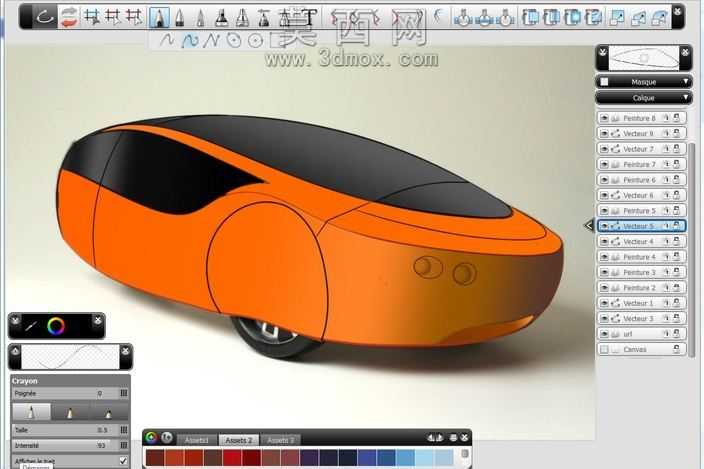Select the Vecteur 1 layer
The width and height of the screenshot is (704, 469).
coord(642,303)
